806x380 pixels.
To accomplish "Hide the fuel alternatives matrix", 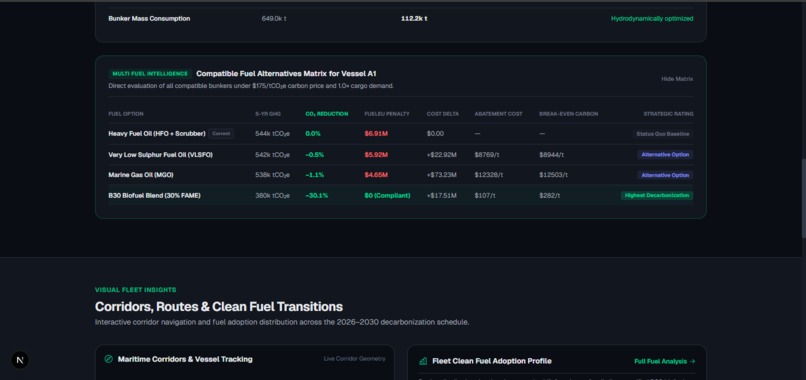I will pos(677,79).
